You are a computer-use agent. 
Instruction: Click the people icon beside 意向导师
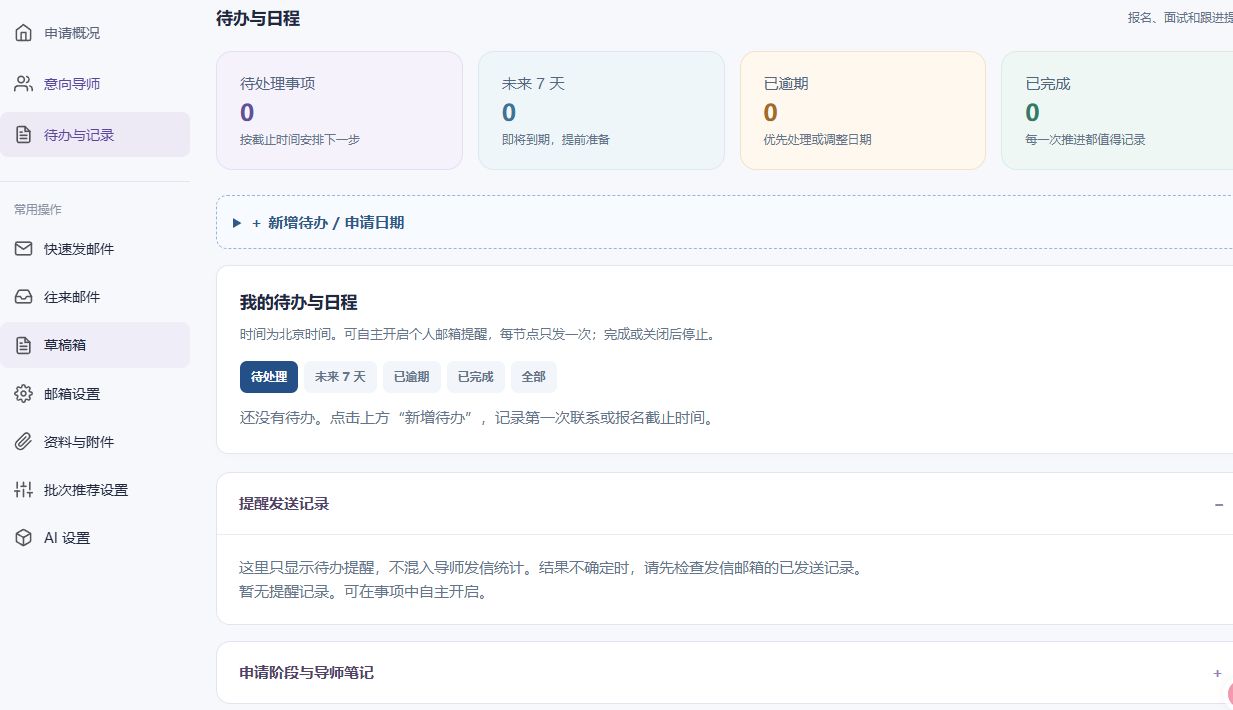23,84
